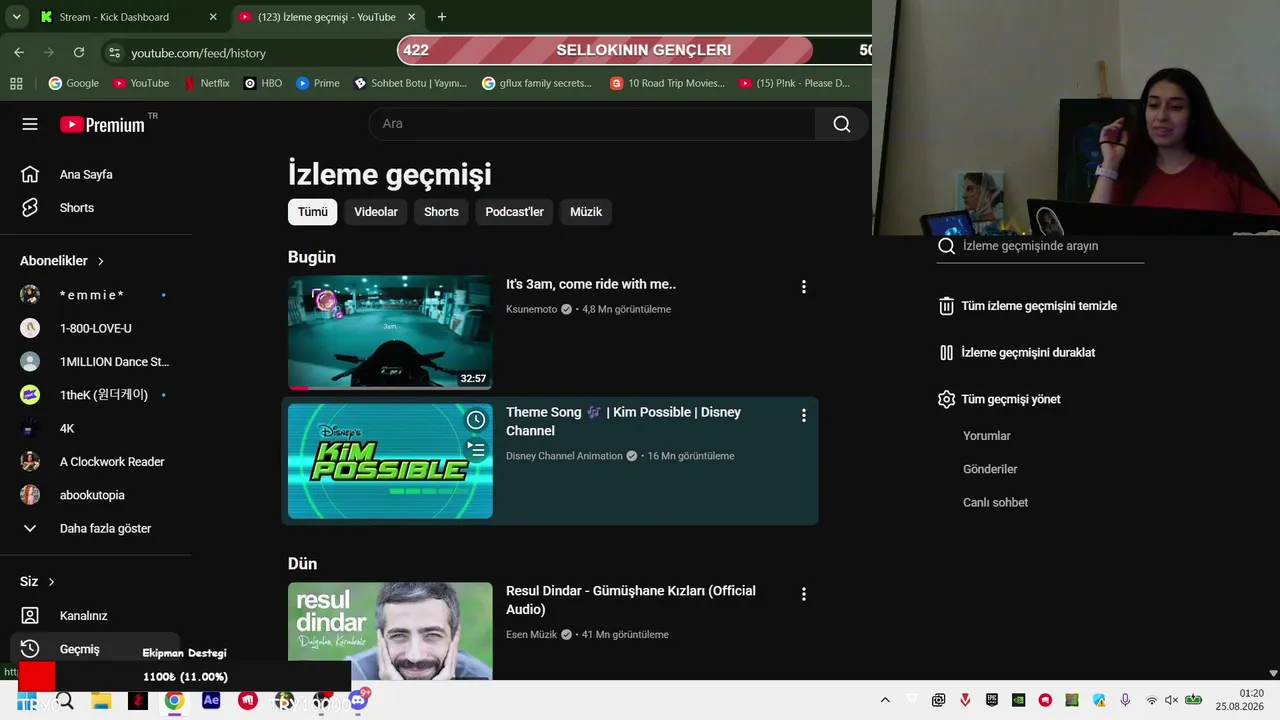
Task: Pause watch history (İzleme geçmişini duraklat)
Action: [1018, 353]
